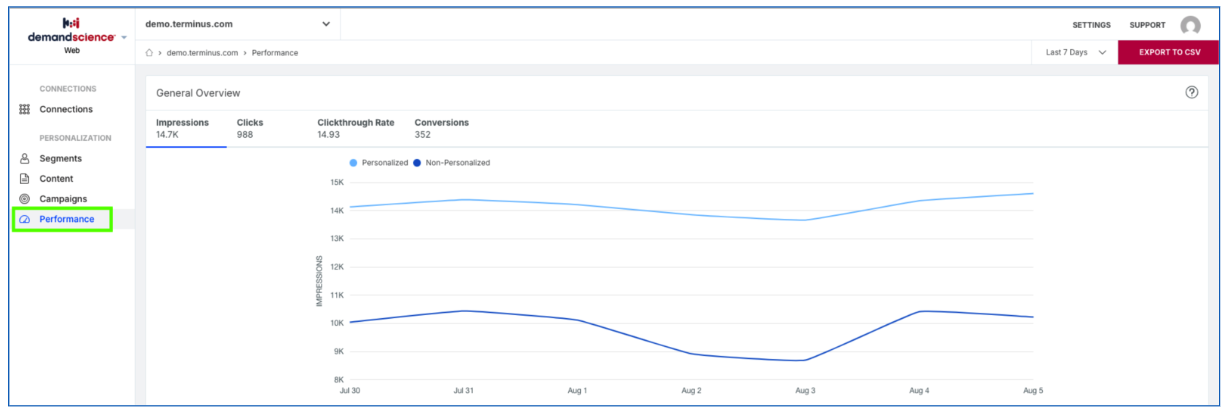Click the Content document icon

pos(25,179)
